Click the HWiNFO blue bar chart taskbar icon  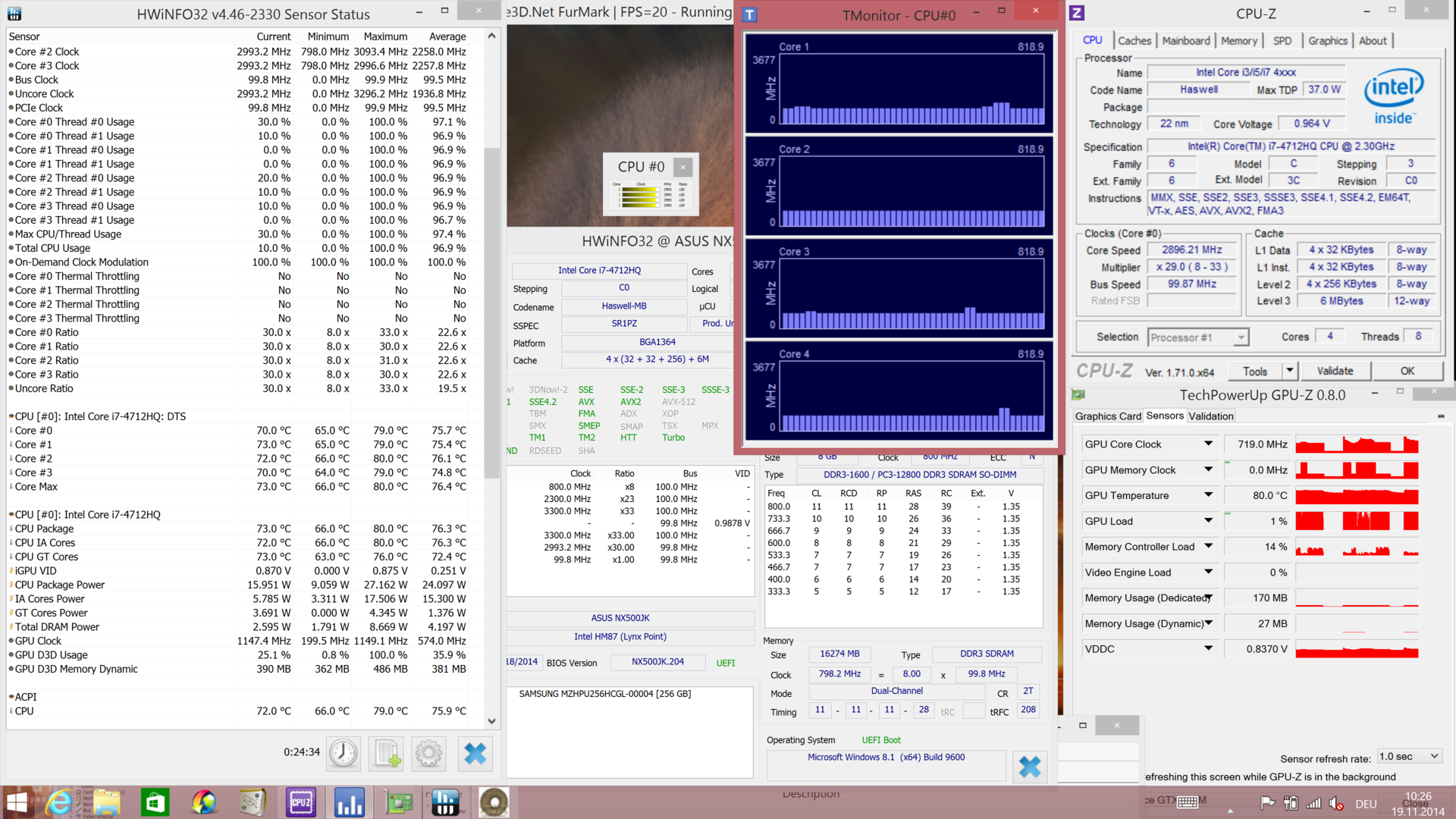click(349, 802)
